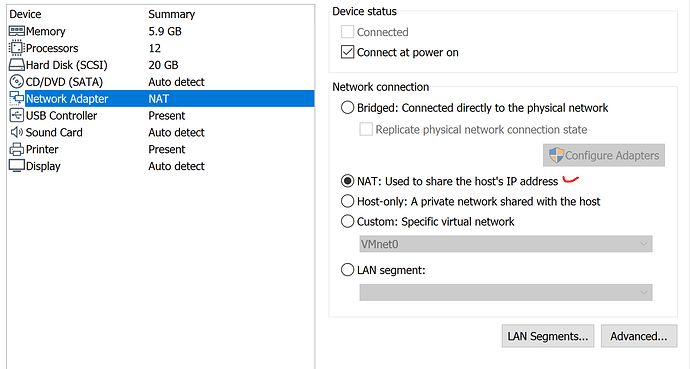Image resolution: width=690 pixels, height=369 pixels.
Task: Enable the LAN segment radio option
Action: (348, 270)
